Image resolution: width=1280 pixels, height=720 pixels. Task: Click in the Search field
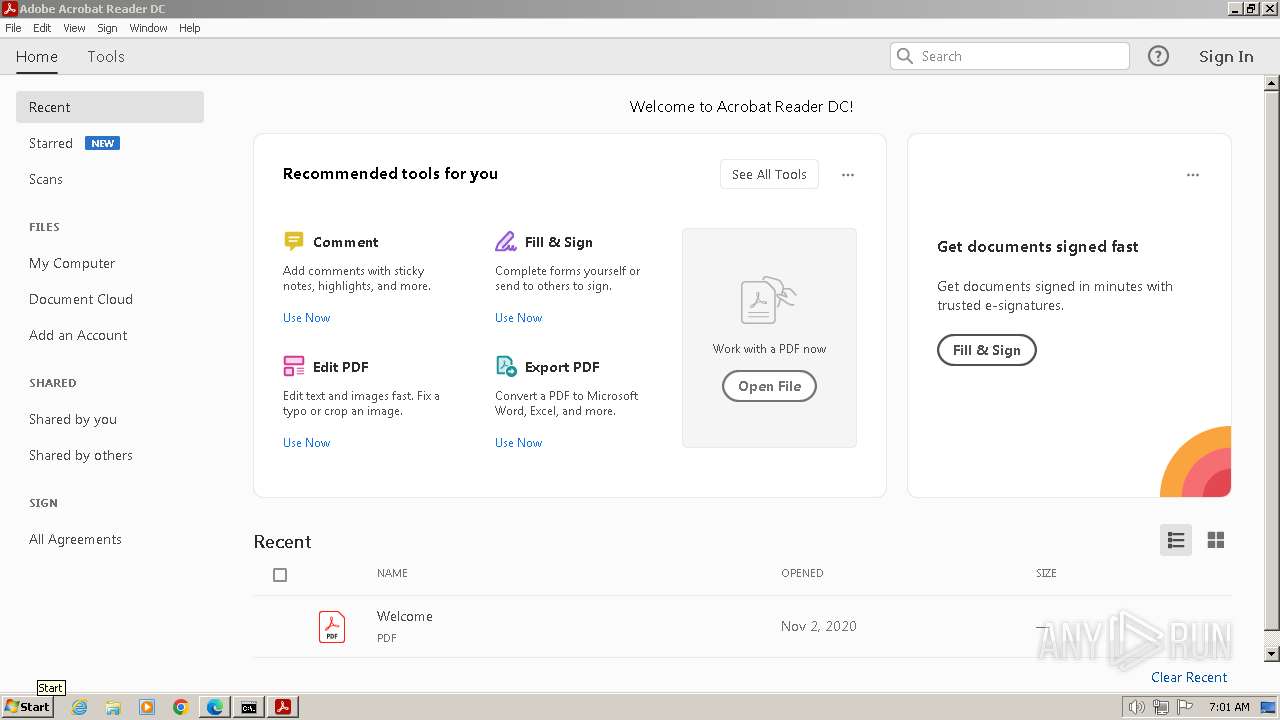1010,56
